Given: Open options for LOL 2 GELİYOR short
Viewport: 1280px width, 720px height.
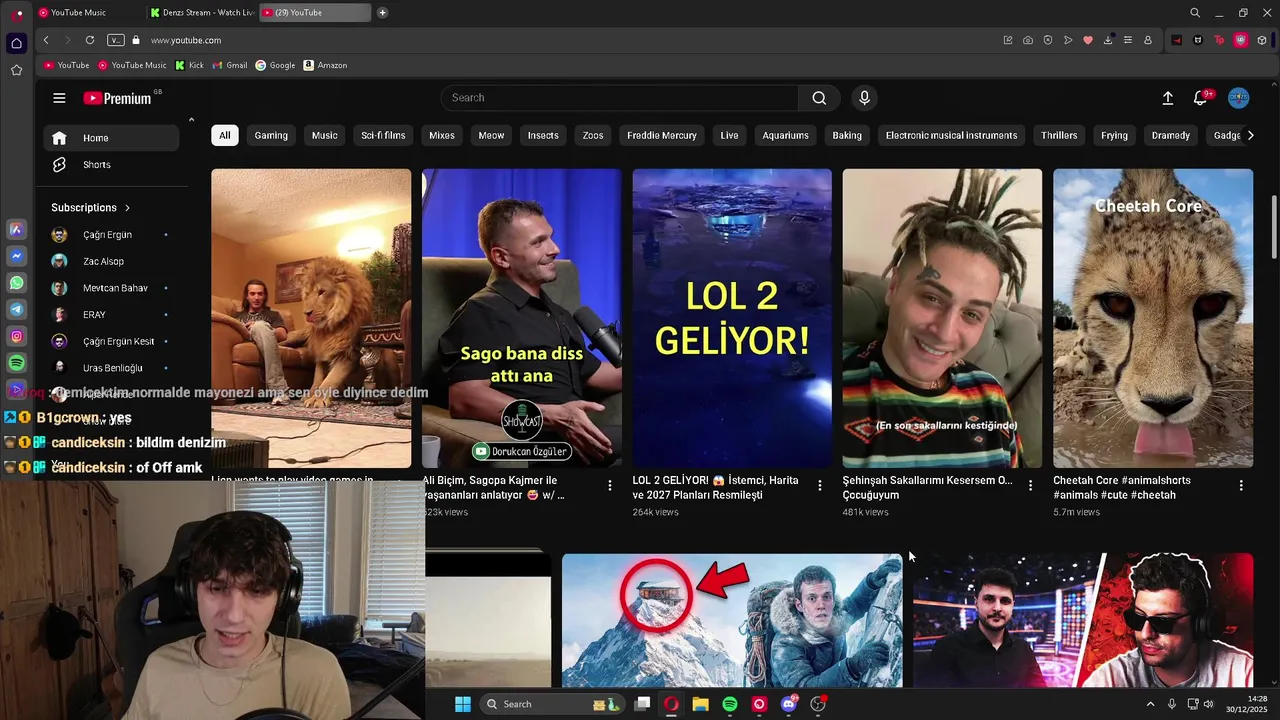Looking at the screenshot, I should [x=820, y=485].
